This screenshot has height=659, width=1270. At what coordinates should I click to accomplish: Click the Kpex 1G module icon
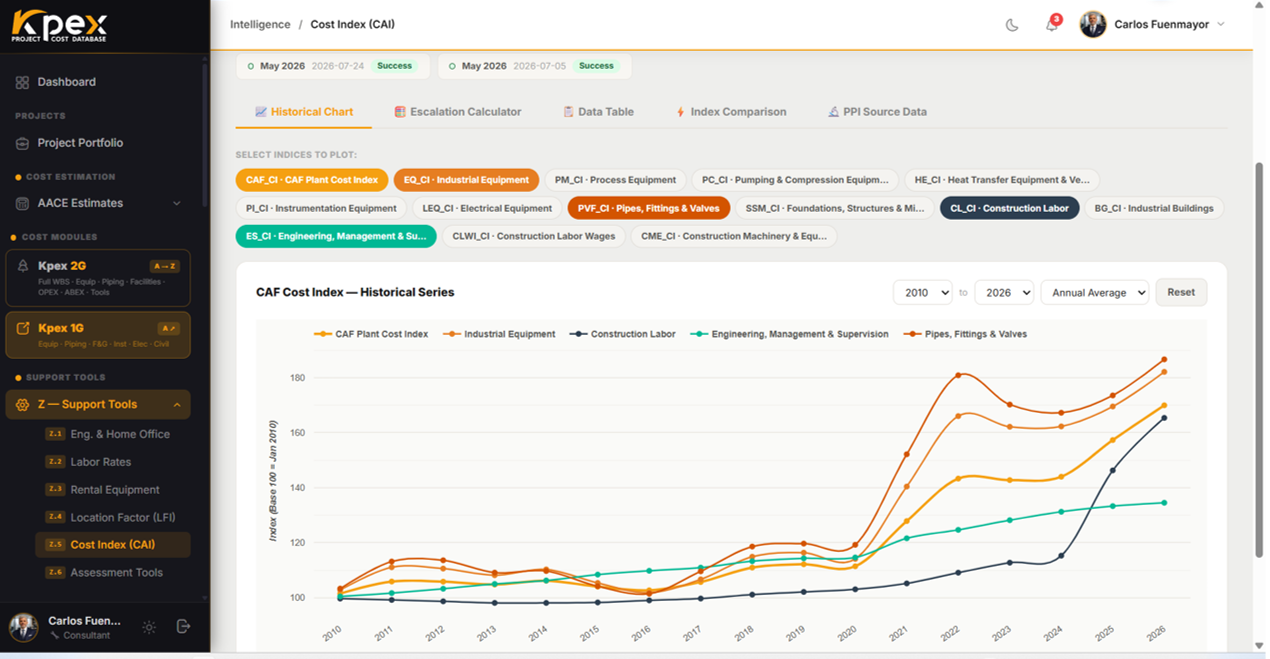pyautogui.click(x=23, y=328)
